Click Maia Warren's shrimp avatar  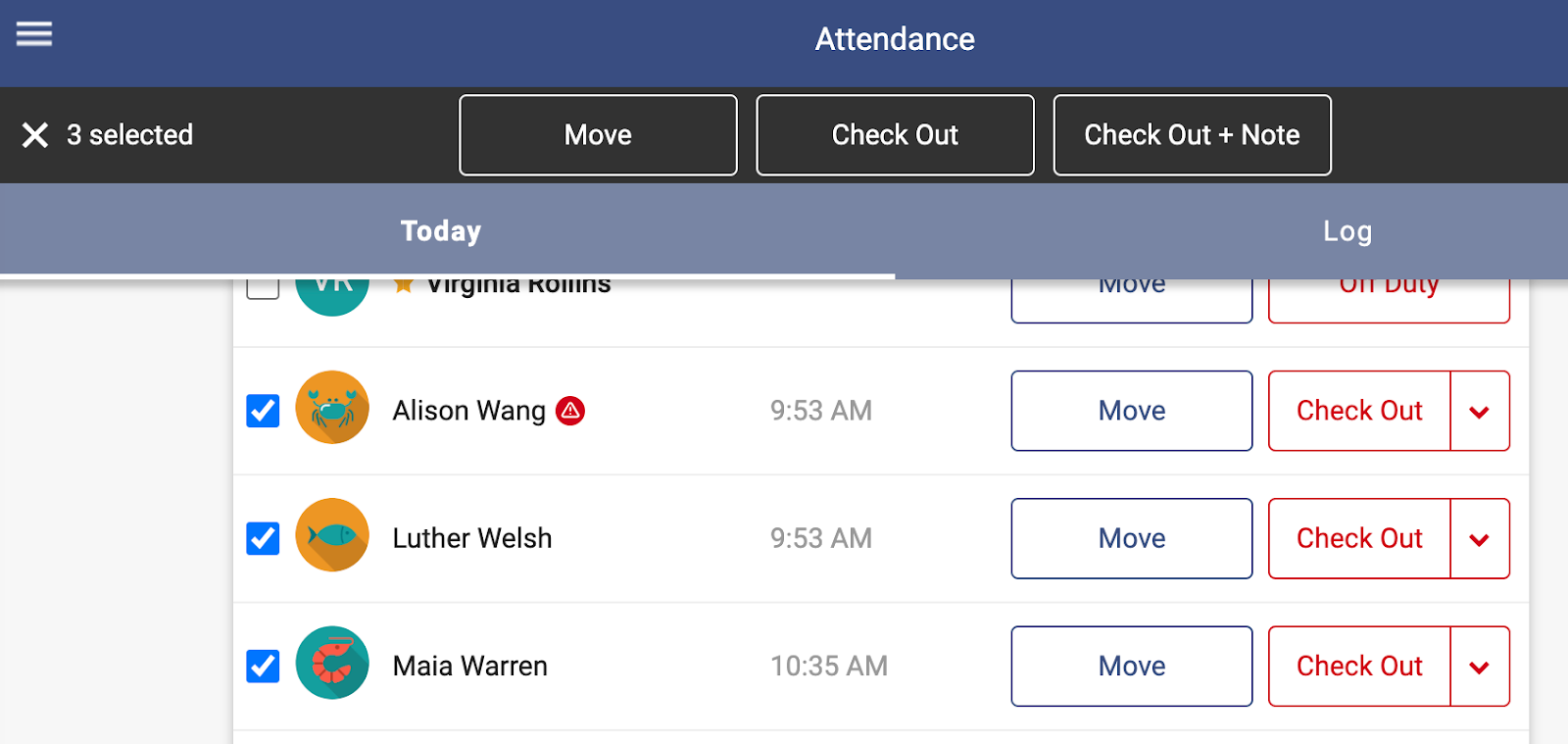click(x=332, y=663)
